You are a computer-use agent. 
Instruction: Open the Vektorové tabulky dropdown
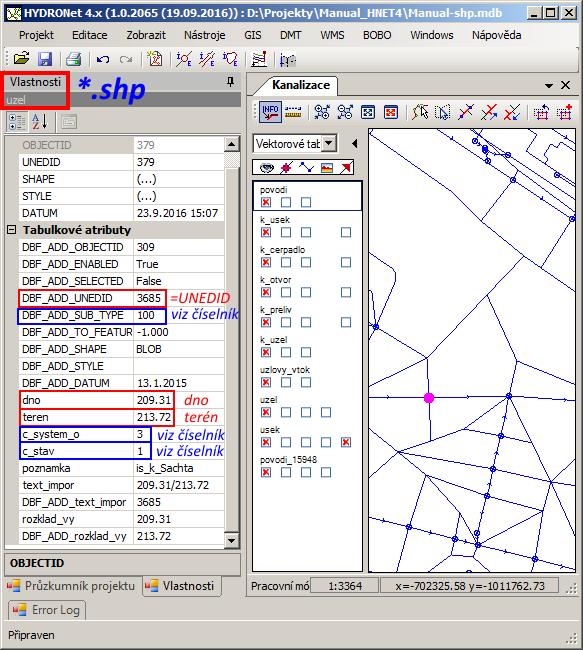[x=329, y=143]
